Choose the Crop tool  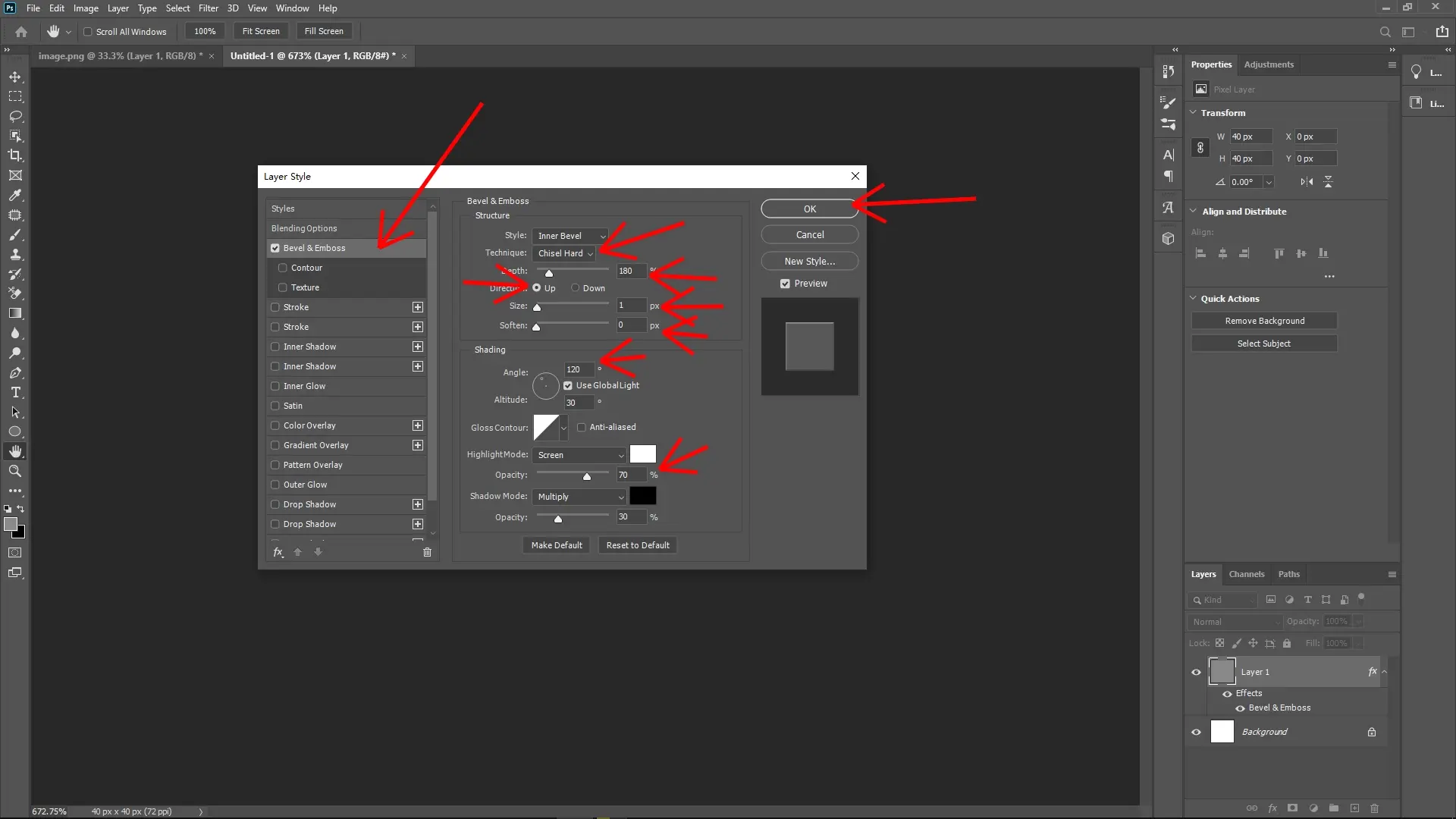pos(15,155)
